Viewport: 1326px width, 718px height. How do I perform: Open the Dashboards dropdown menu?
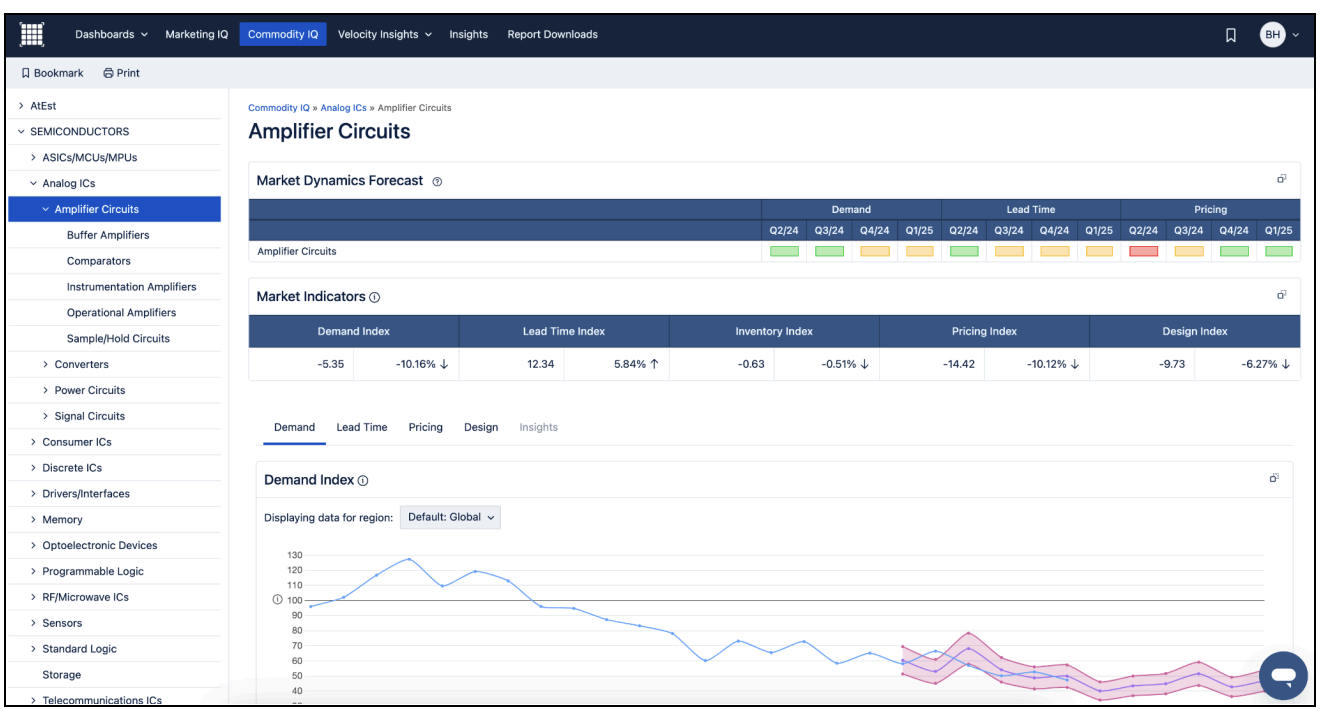[111, 34]
